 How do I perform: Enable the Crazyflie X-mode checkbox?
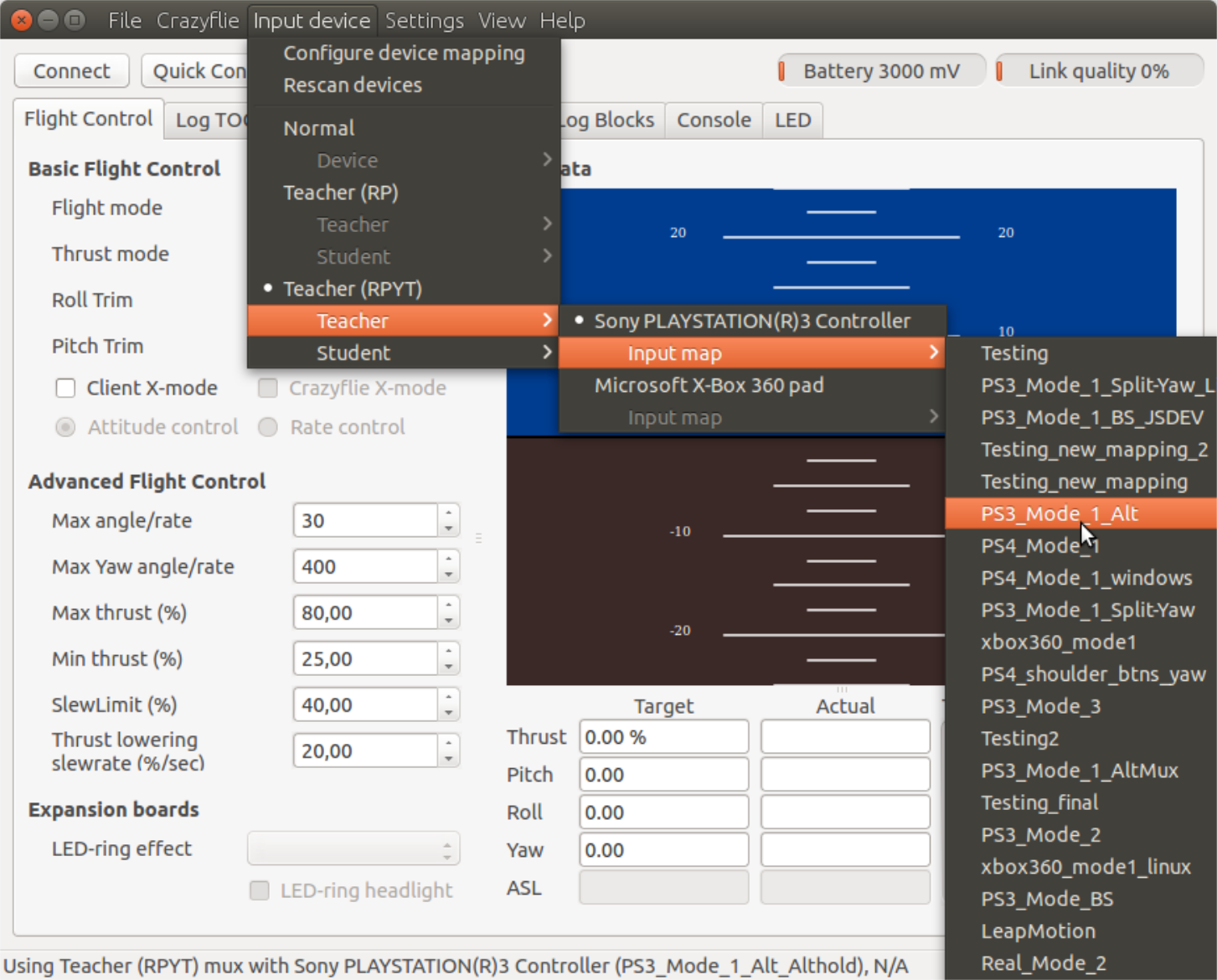pos(268,388)
